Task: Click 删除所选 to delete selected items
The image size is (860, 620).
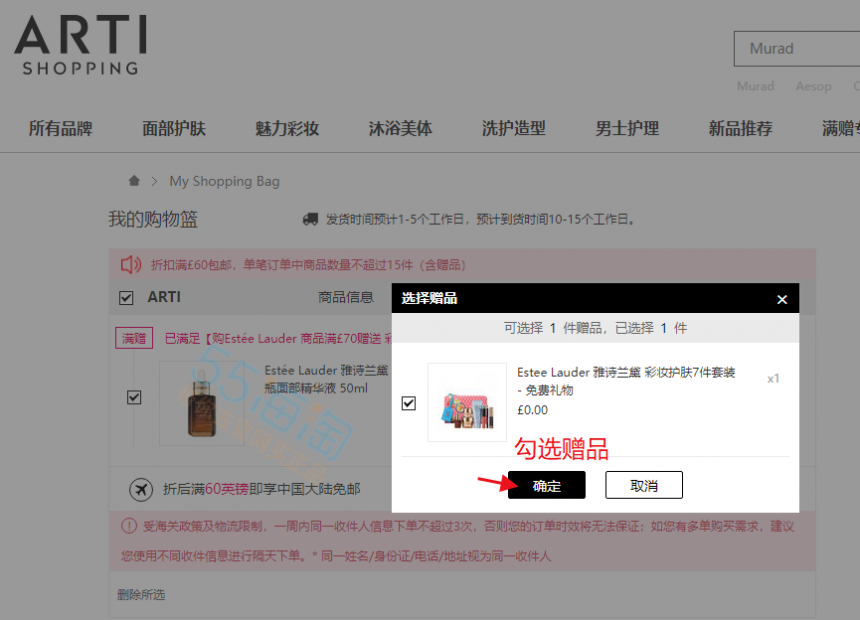Action: pyautogui.click(x=141, y=595)
